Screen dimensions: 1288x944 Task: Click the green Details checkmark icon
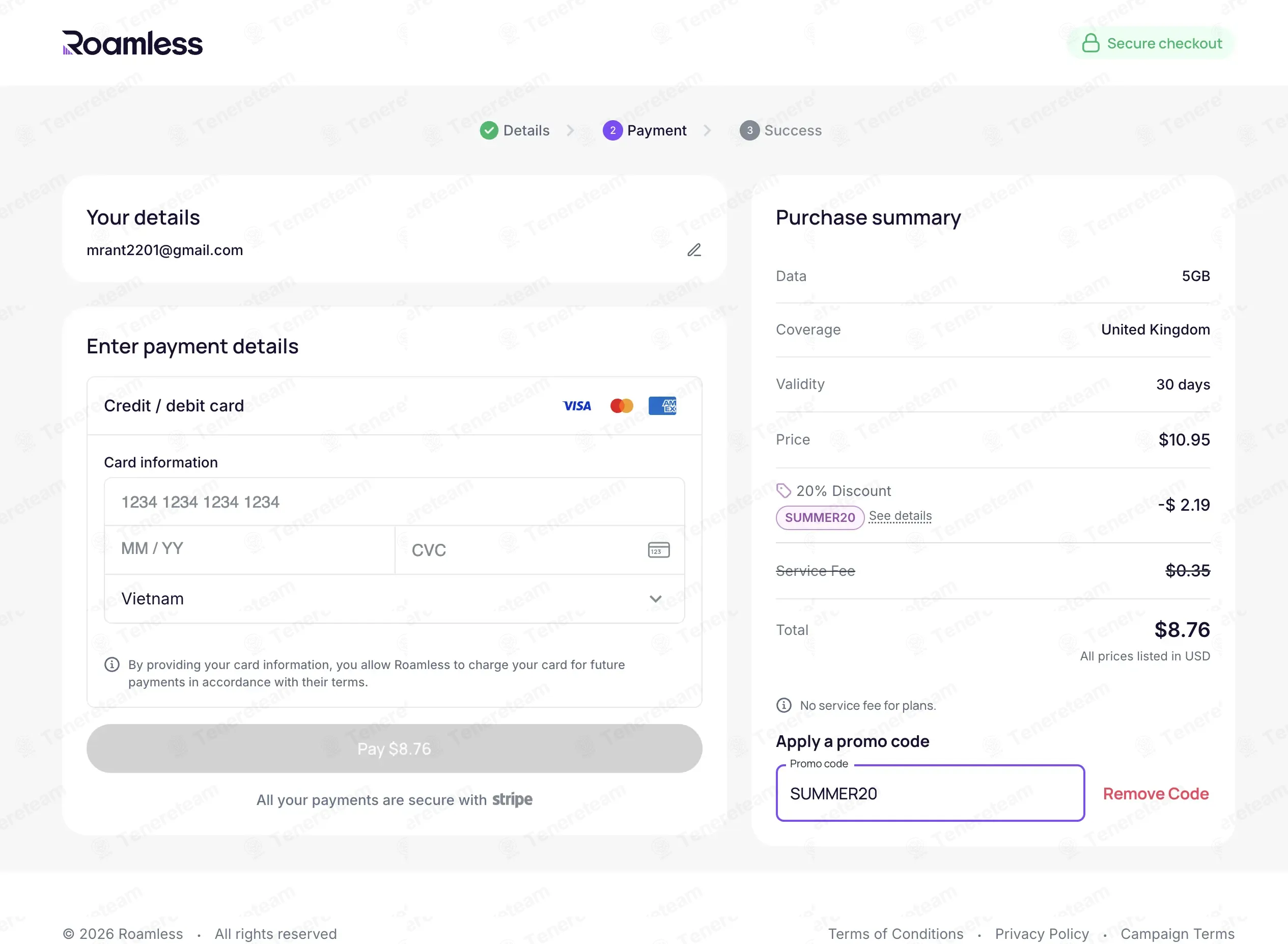pyautogui.click(x=489, y=130)
